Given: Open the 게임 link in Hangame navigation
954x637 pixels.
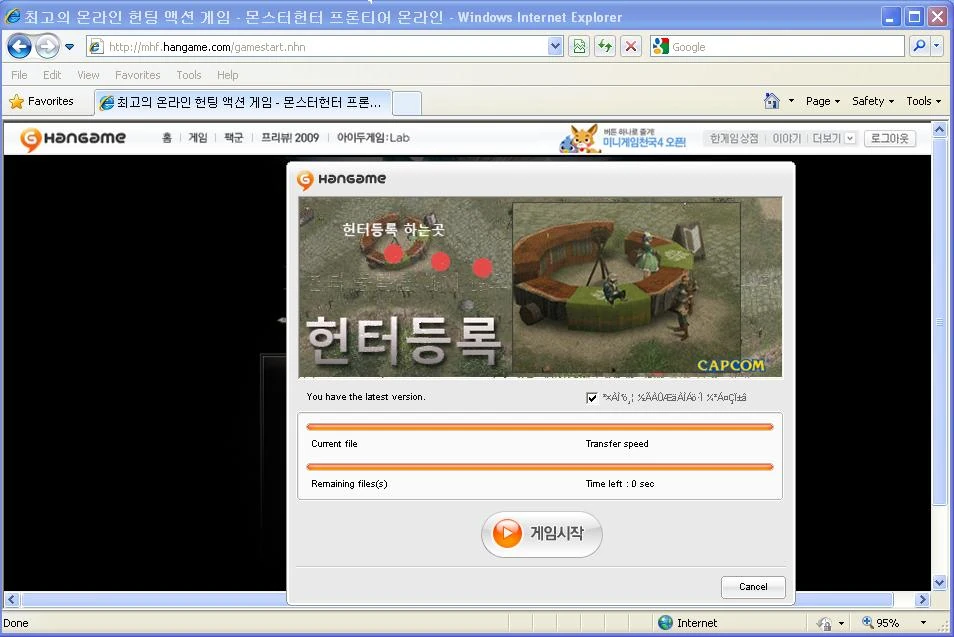Looking at the screenshot, I should tap(198, 138).
